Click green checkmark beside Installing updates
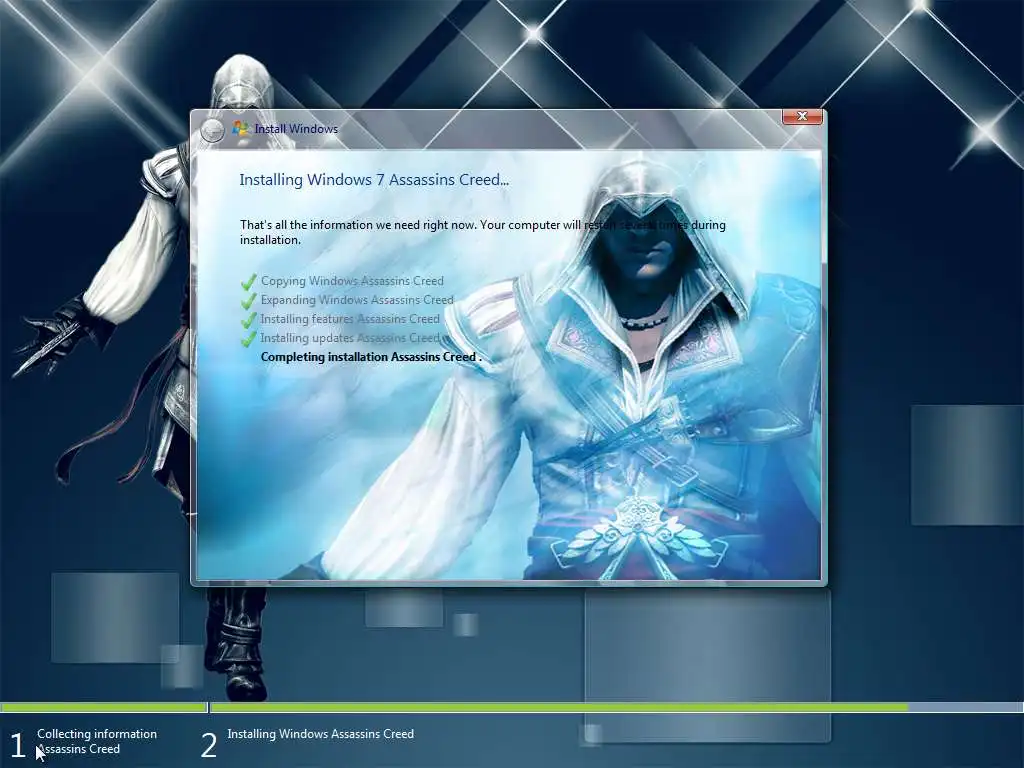The image size is (1024, 768). [249, 339]
